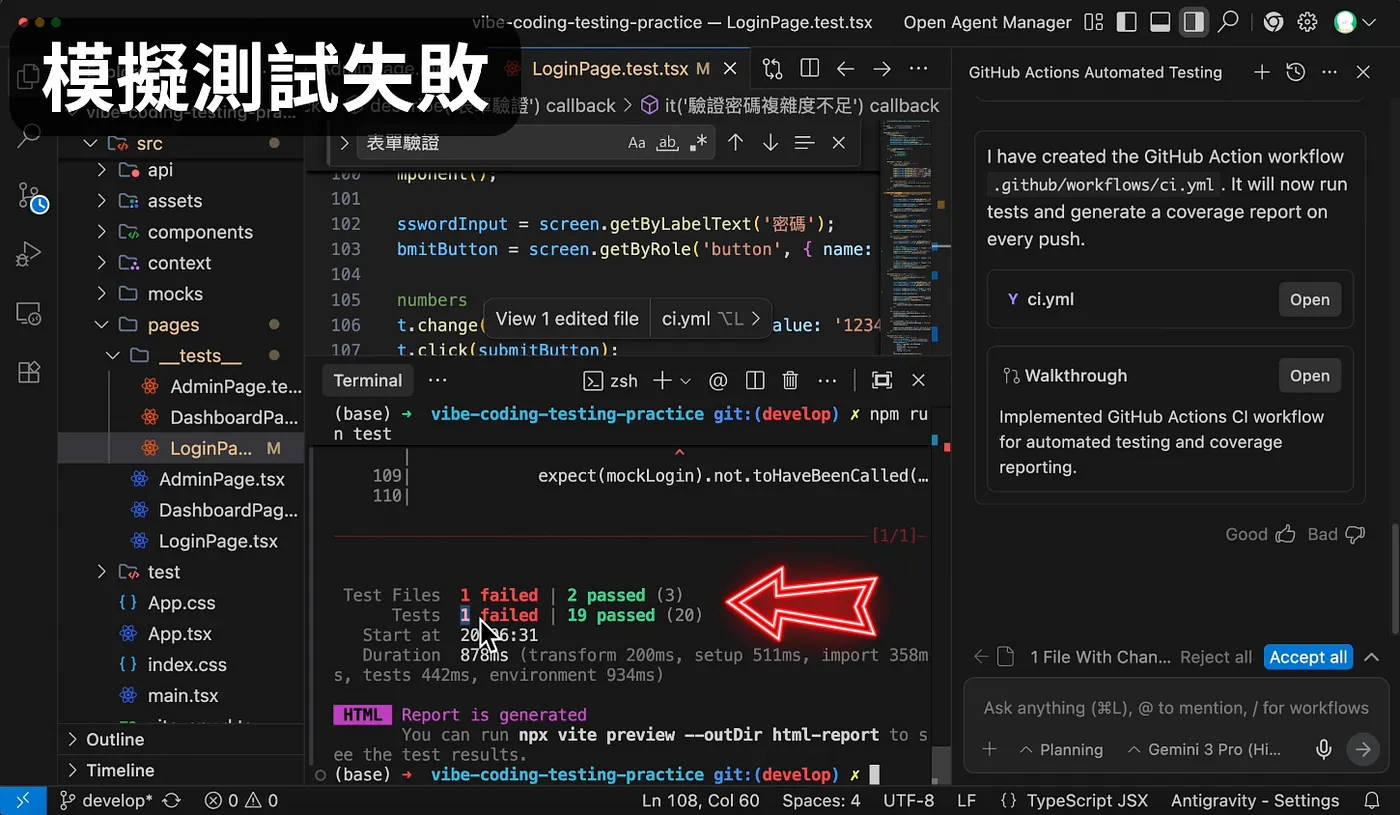This screenshot has height=815, width=1400.
Task: Open main.tsx file in explorer
Action: (183, 695)
